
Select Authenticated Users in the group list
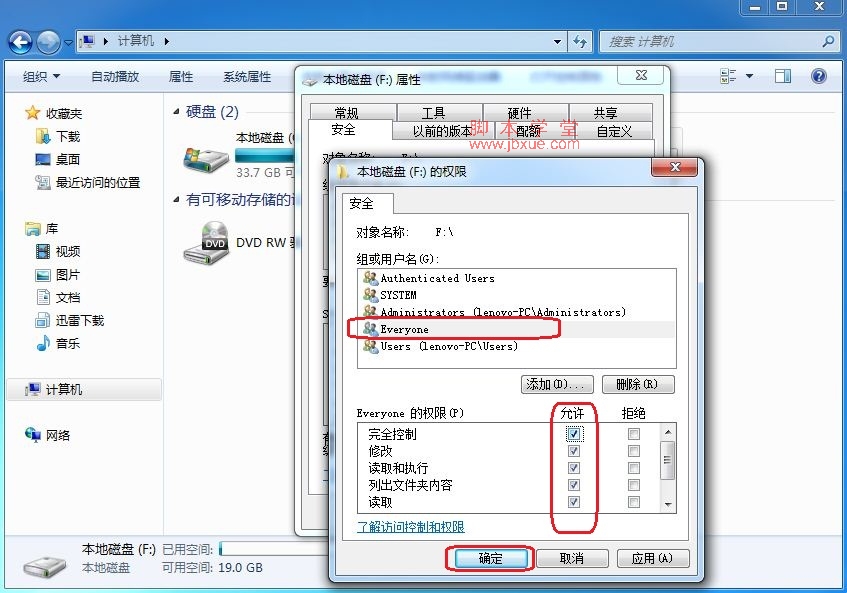click(x=516, y=278)
